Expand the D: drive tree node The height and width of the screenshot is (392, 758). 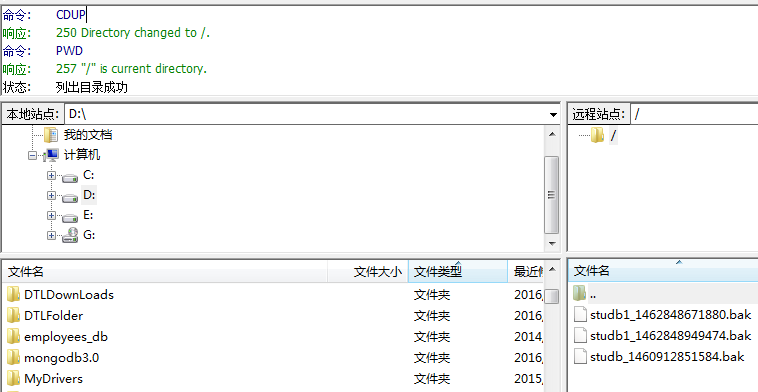[51, 195]
